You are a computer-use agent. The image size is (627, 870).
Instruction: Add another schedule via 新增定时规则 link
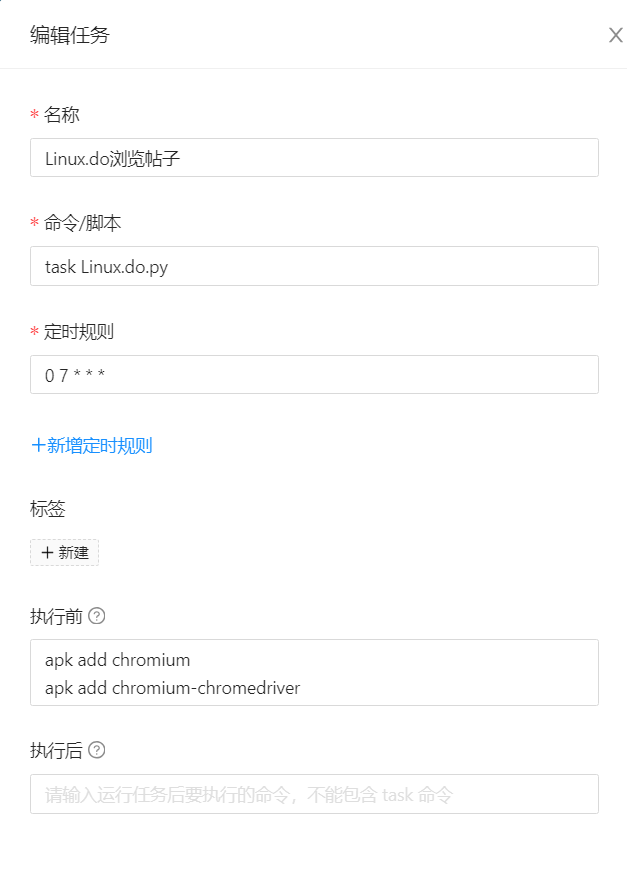click(92, 446)
